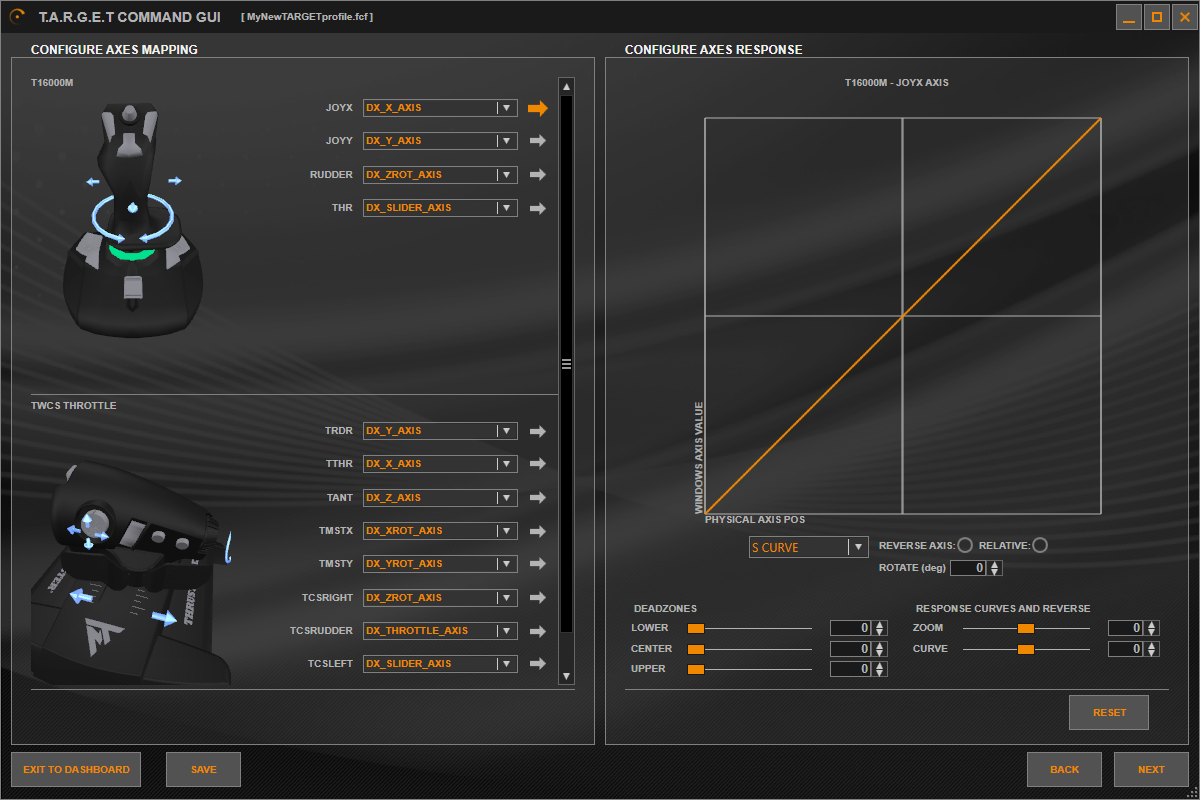Viewport: 1200px width, 800px height.
Task: Click the Lower deadzone slider handle
Action: tap(696, 629)
